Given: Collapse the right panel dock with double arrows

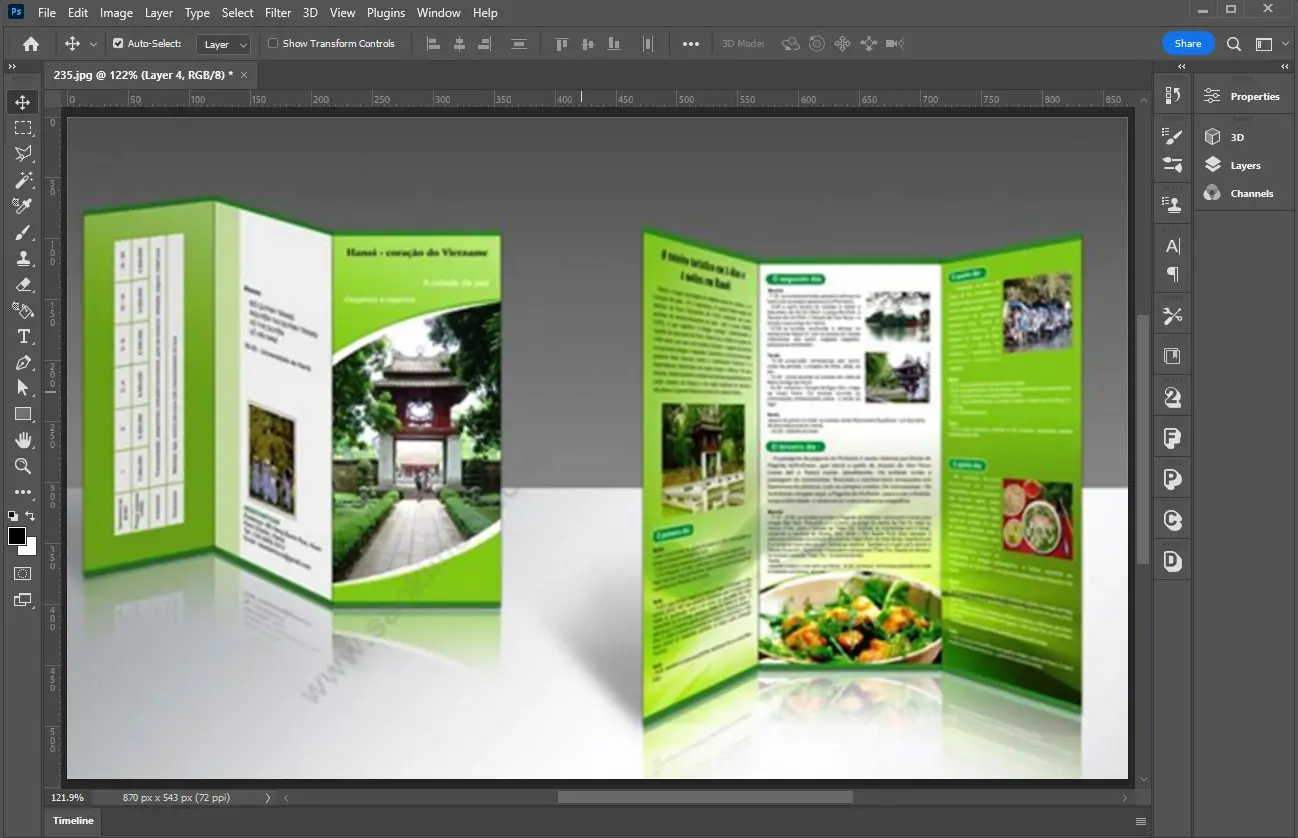Looking at the screenshot, I should [x=1284, y=66].
